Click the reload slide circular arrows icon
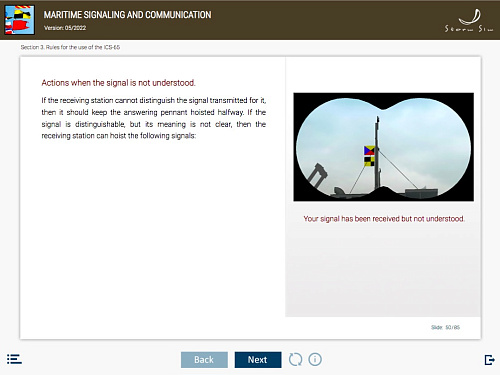This screenshot has height=375, width=500. [295, 359]
